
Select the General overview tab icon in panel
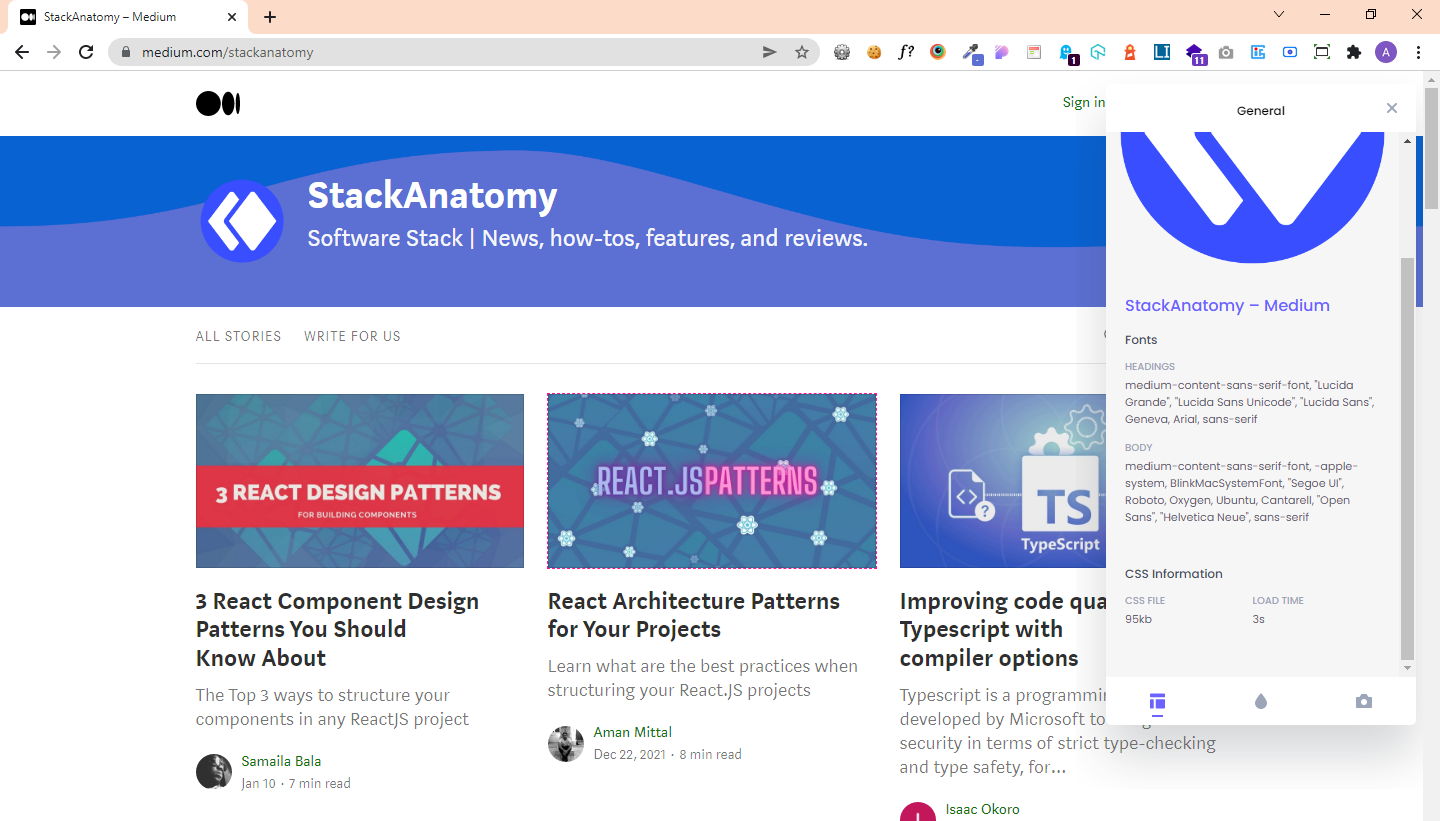click(1158, 703)
